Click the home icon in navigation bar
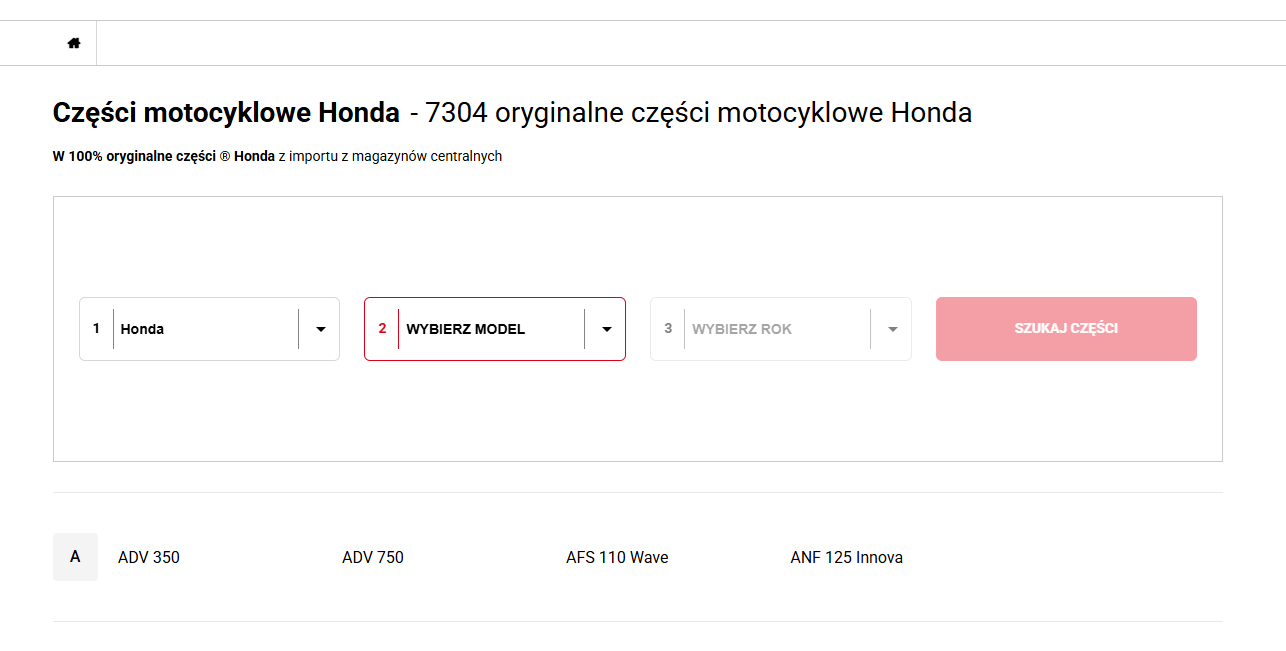This screenshot has width=1286, height=651. pyautogui.click(x=74, y=43)
